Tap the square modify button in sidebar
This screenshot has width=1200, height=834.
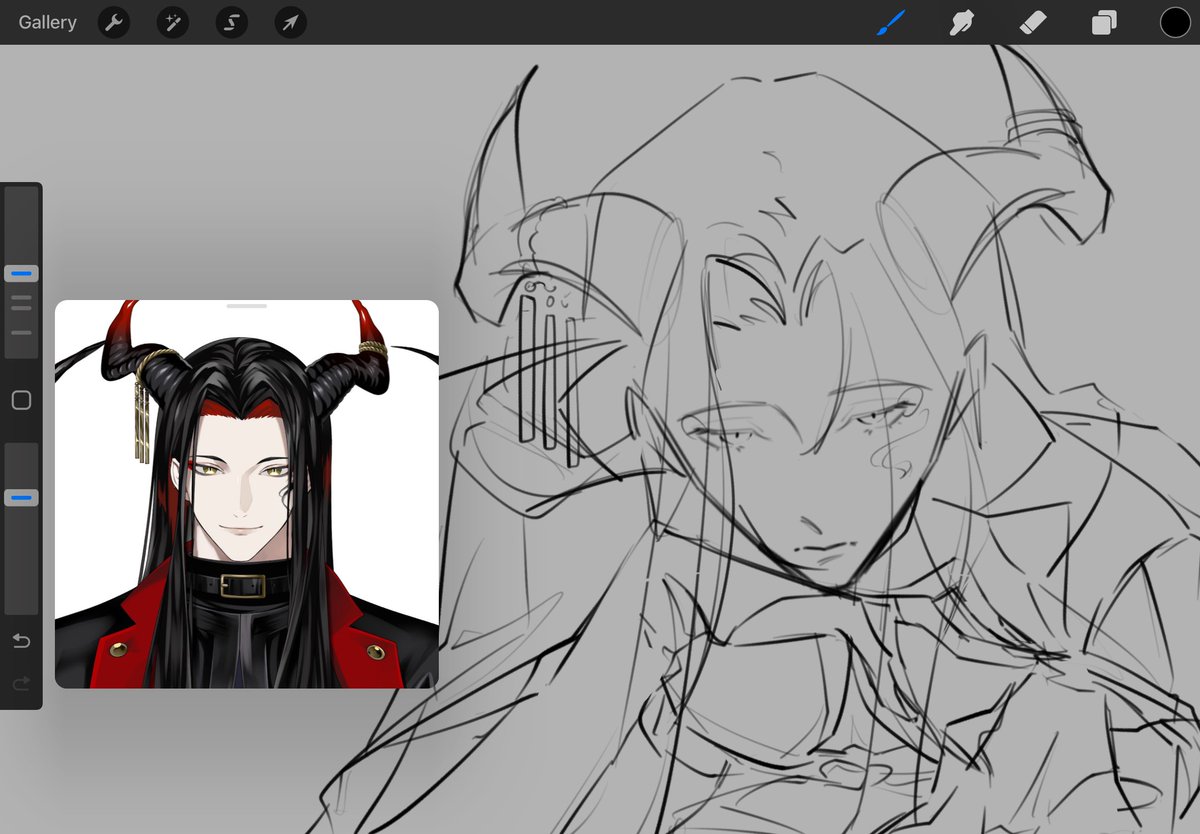(21, 400)
